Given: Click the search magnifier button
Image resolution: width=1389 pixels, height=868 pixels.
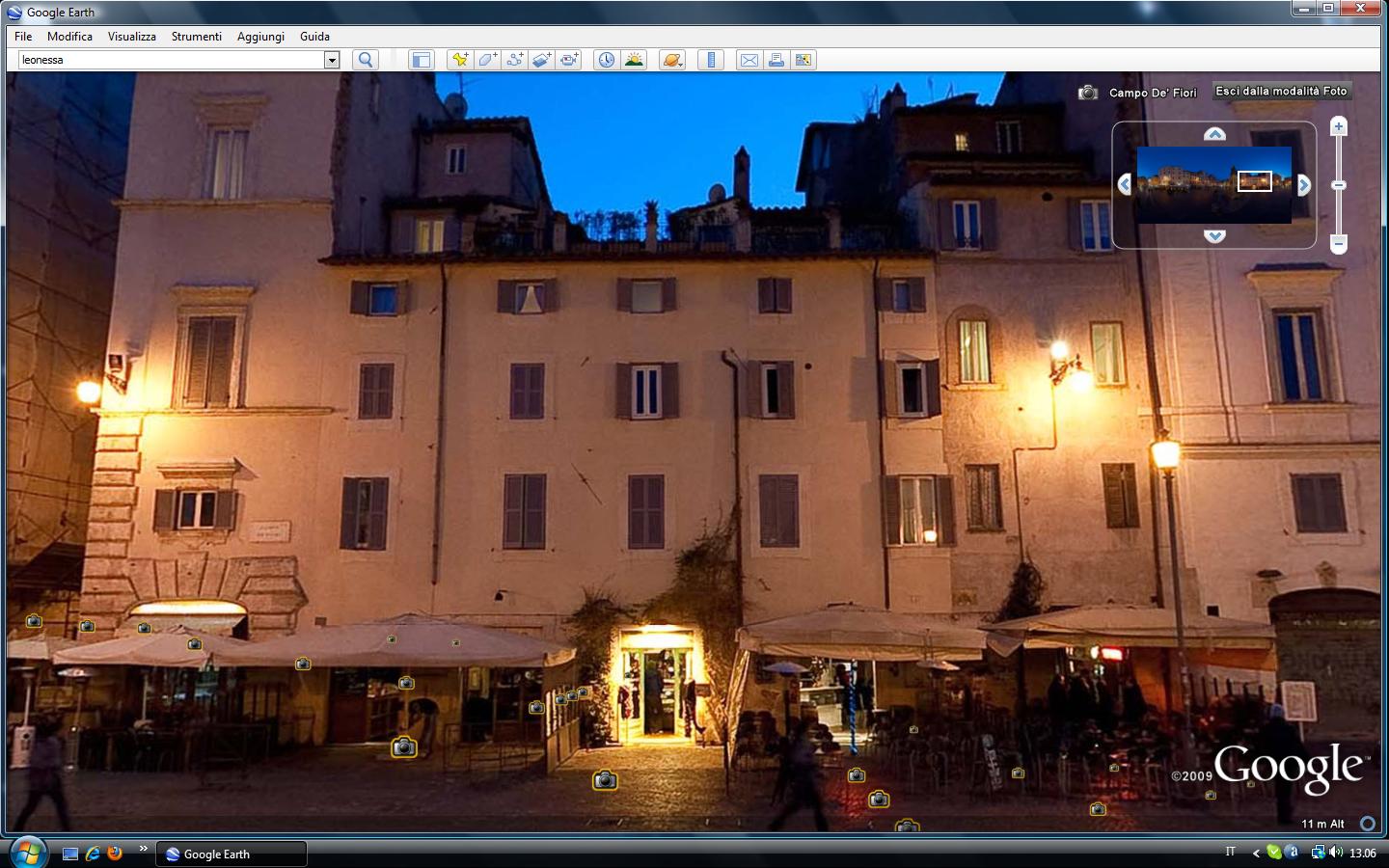Looking at the screenshot, I should click(x=366, y=60).
